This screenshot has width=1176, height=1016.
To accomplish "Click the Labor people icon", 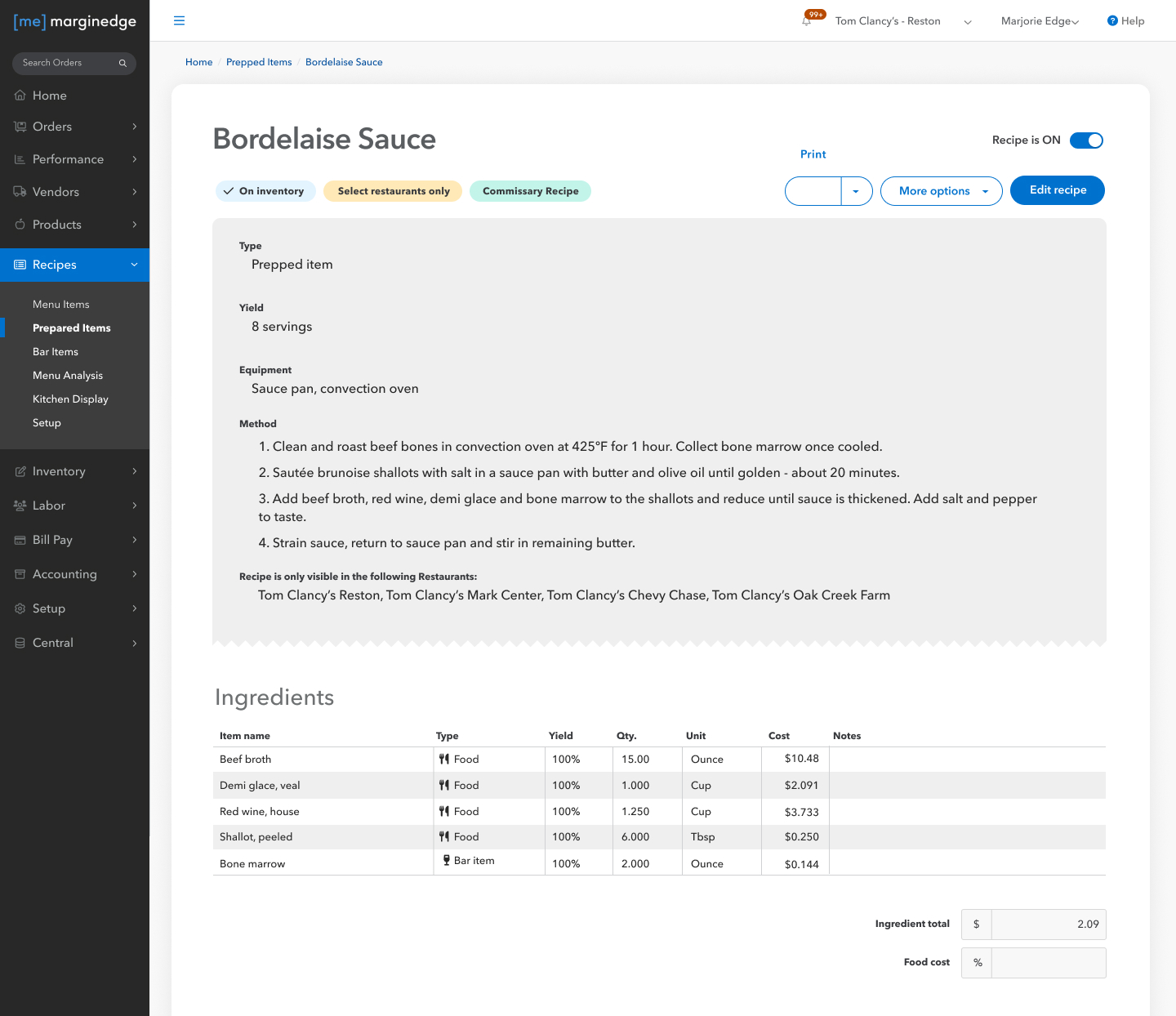I will 20,506.
